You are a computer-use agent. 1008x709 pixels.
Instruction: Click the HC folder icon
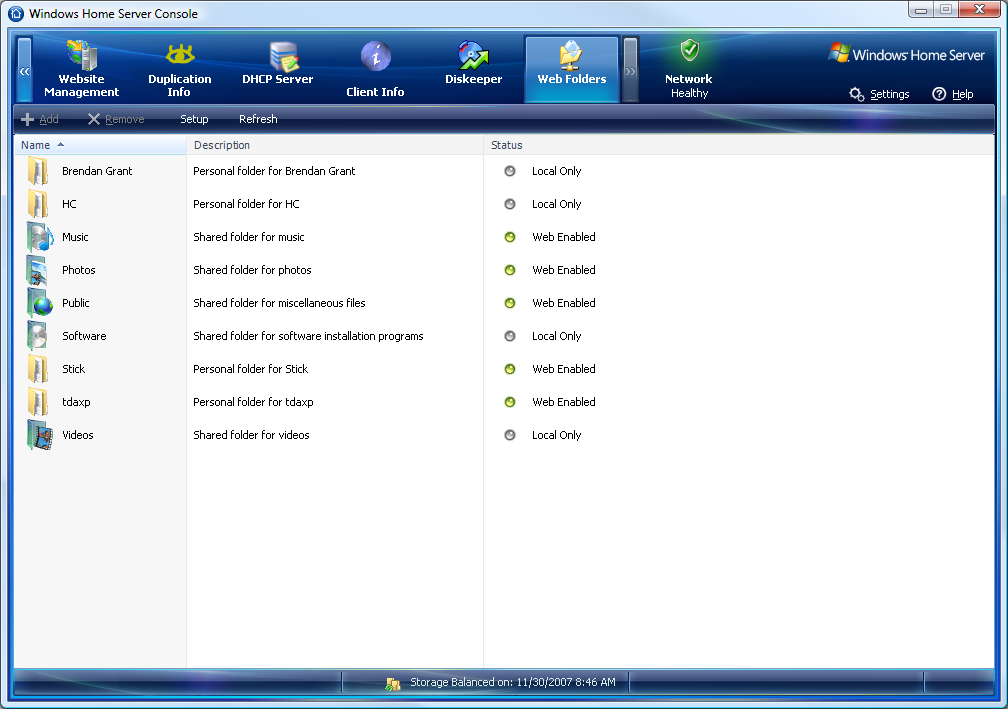click(38, 204)
